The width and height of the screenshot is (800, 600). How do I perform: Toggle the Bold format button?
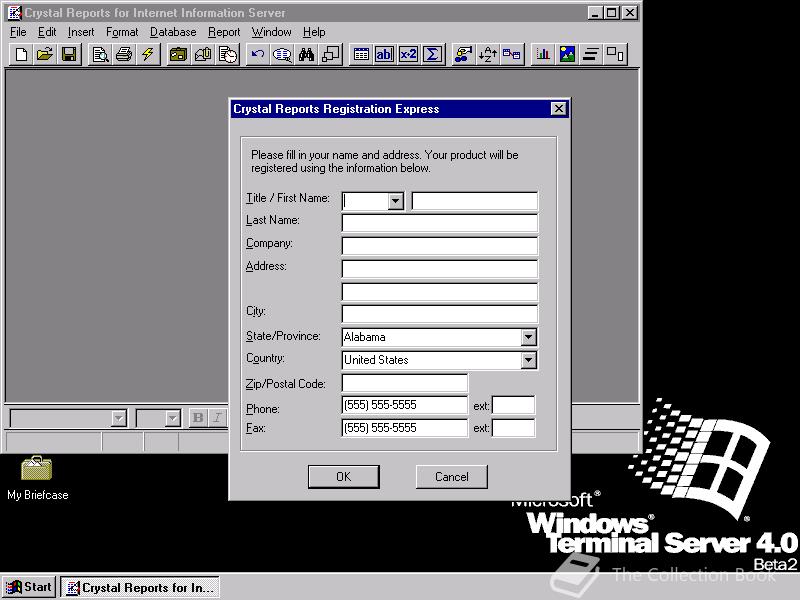pyautogui.click(x=198, y=418)
